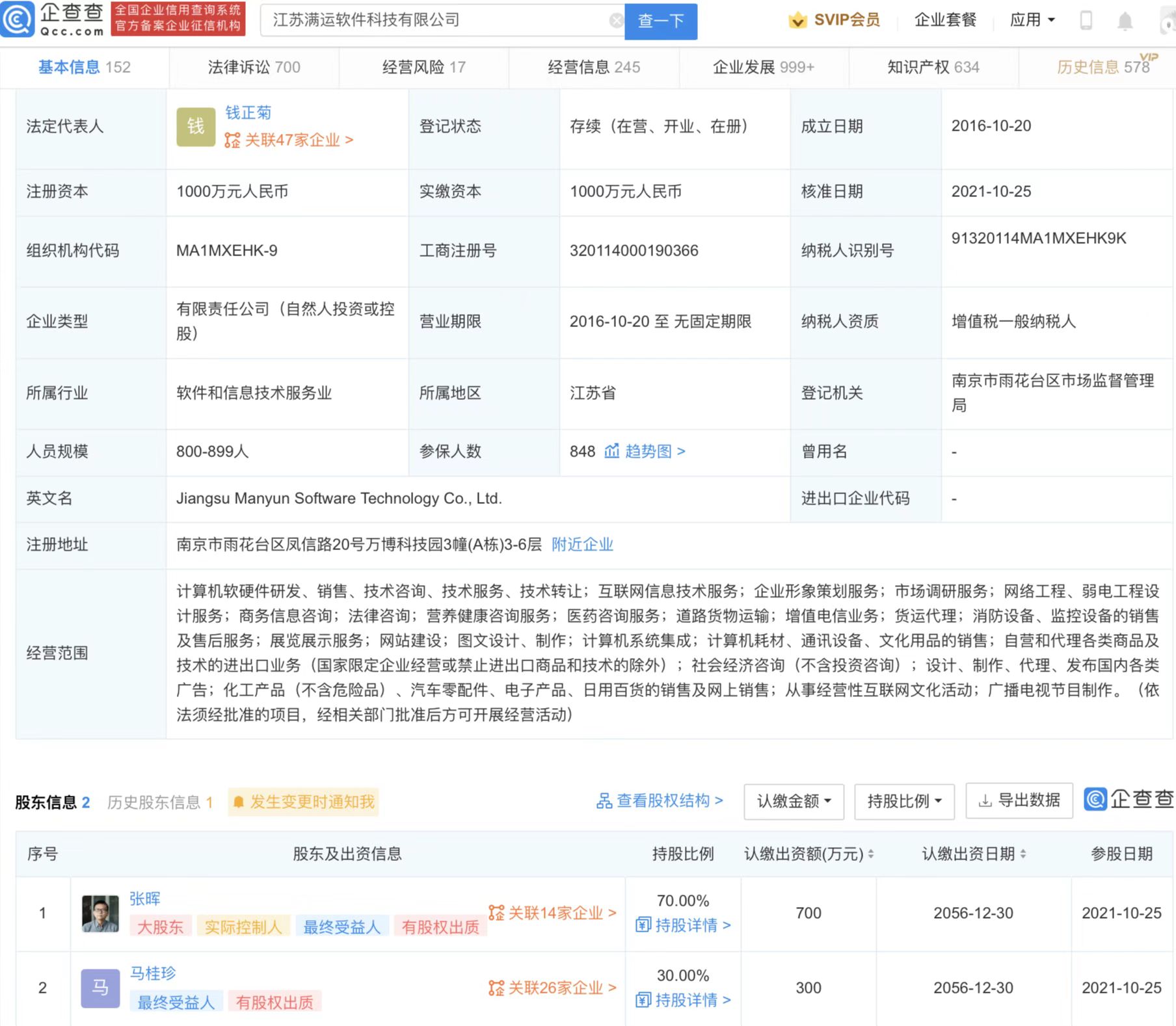
Task: Click 张晖's 有股权出质 tag
Action: point(440,927)
